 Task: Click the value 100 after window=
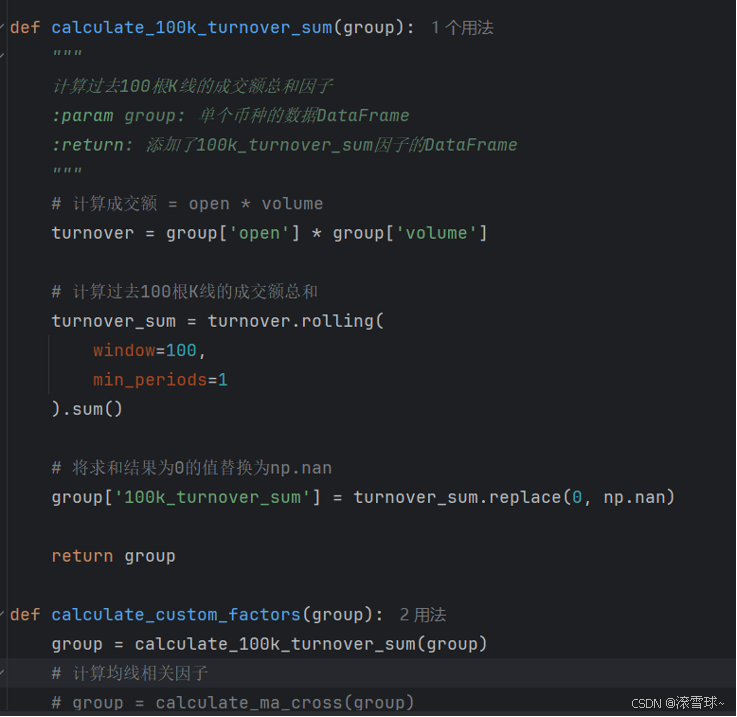click(181, 351)
